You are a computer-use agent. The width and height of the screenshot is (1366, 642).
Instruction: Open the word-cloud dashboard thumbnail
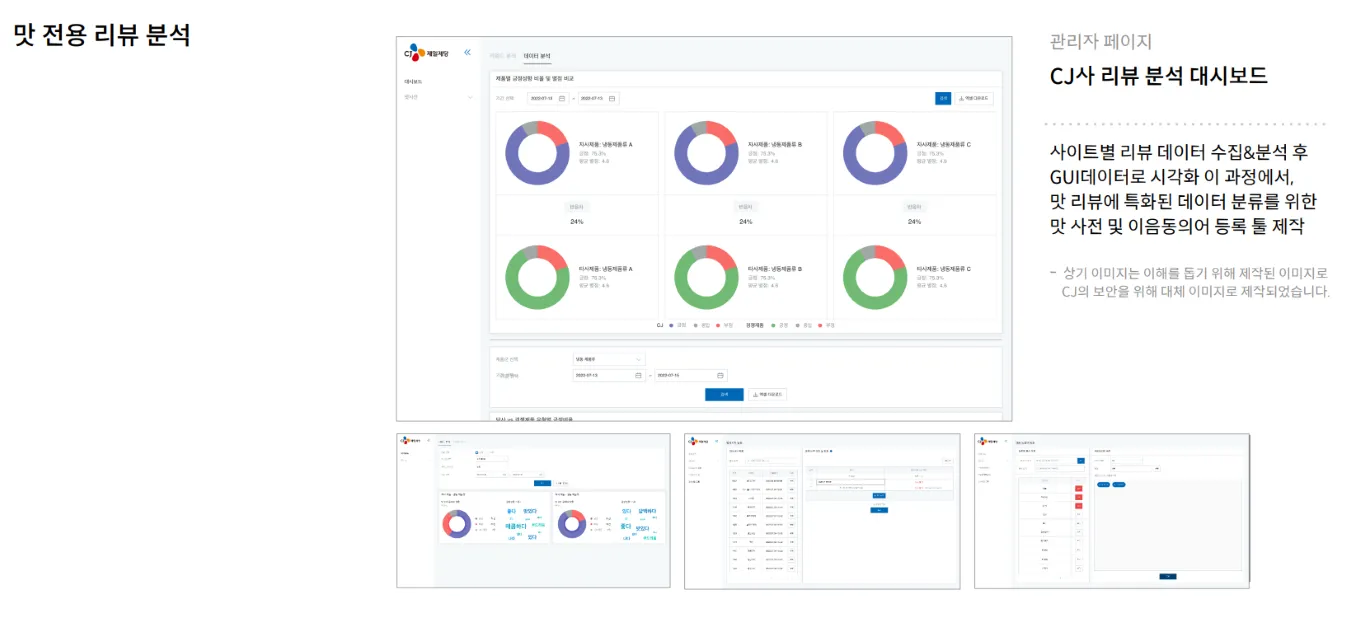[x=533, y=511]
